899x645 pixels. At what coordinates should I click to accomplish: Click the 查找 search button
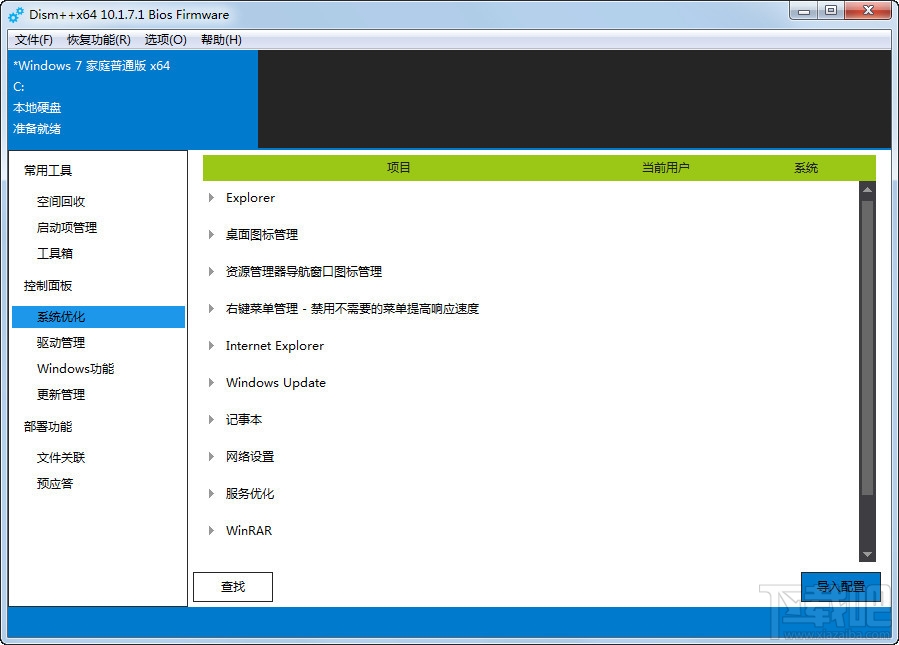pyautogui.click(x=232, y=586)
